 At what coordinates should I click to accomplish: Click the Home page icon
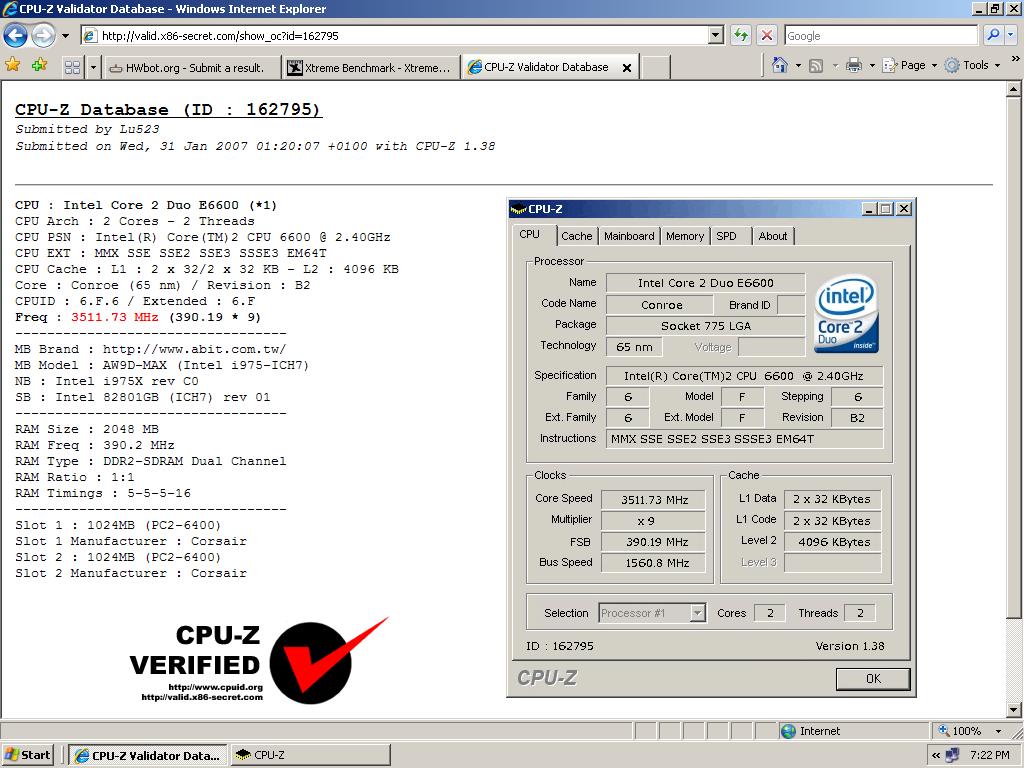779,65
